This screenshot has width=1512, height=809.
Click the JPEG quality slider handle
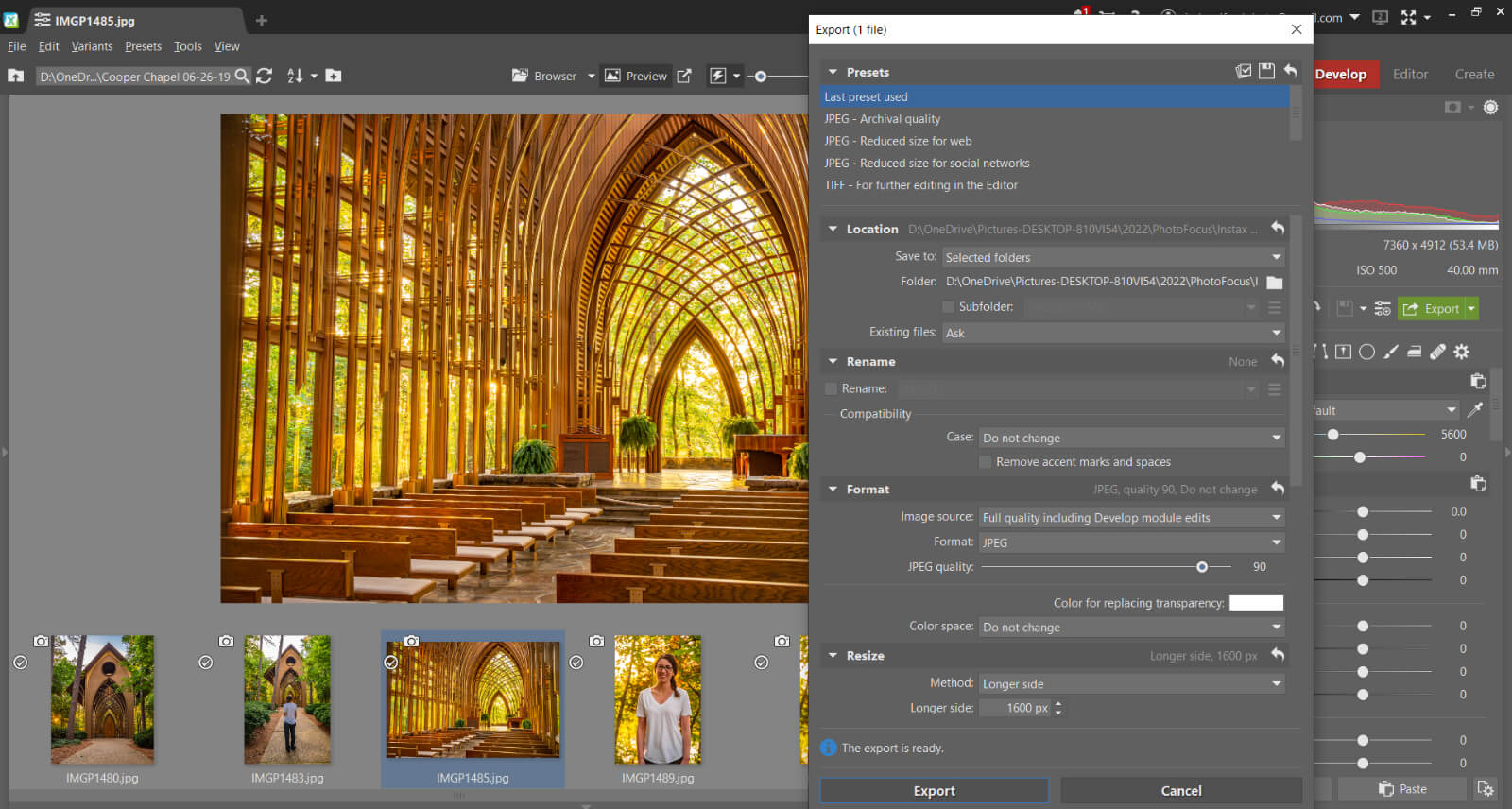point(1202,567)
